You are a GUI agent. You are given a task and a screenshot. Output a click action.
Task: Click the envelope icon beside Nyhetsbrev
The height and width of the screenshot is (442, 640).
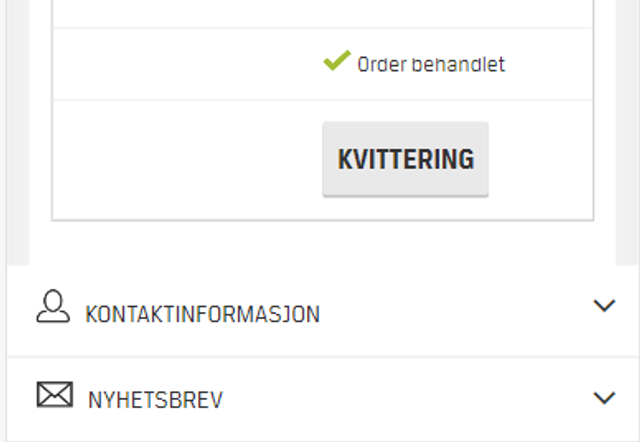(x=54, y=395)
